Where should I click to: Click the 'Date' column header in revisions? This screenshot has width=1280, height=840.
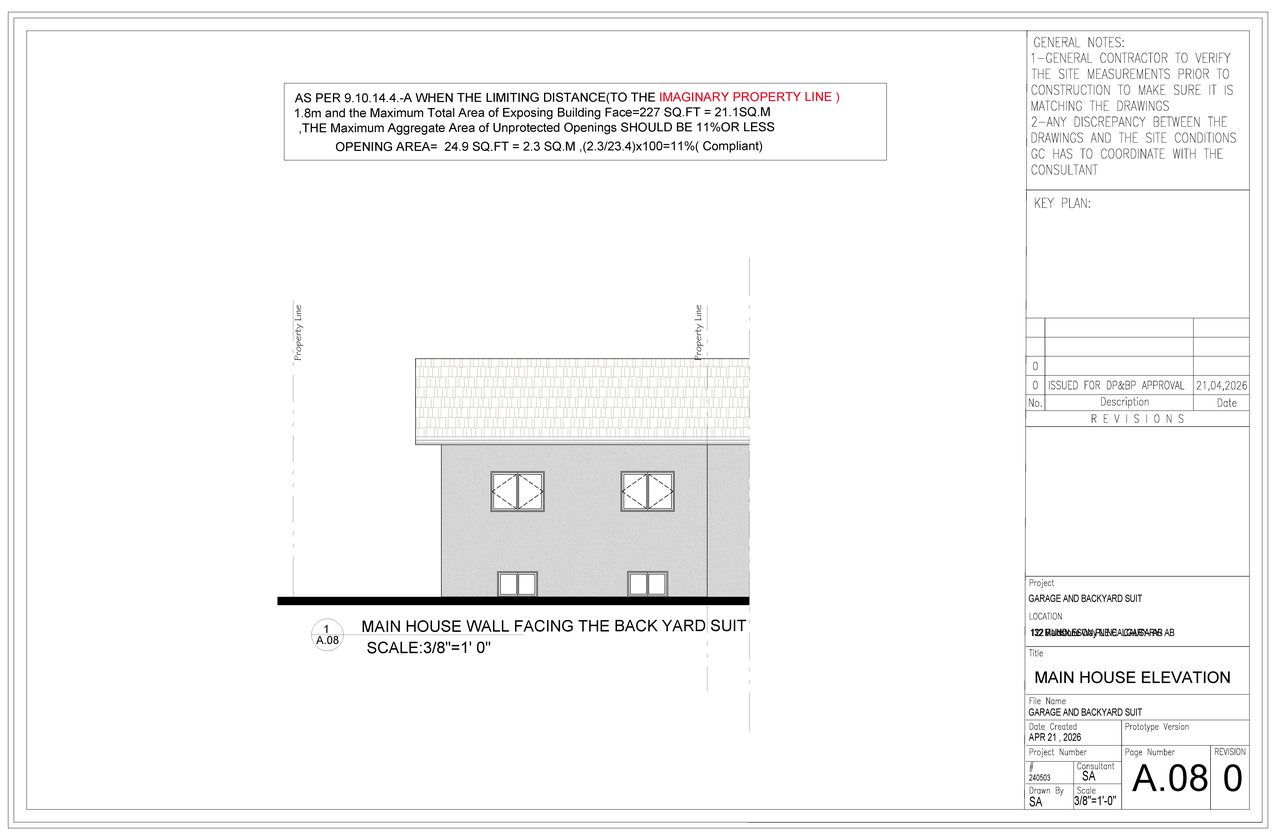click(x=1227, y=403)
